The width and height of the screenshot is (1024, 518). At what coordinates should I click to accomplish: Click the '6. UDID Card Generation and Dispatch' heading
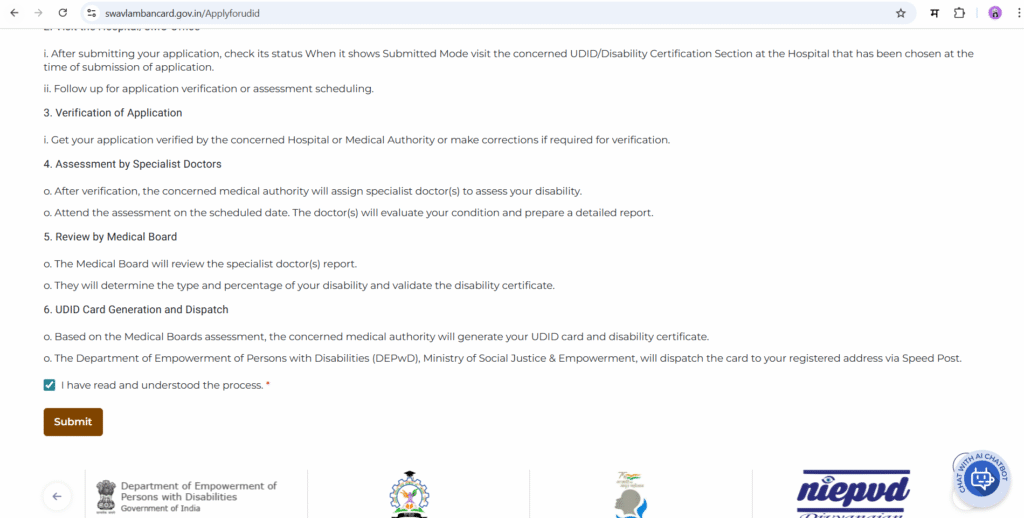(136, 310)
